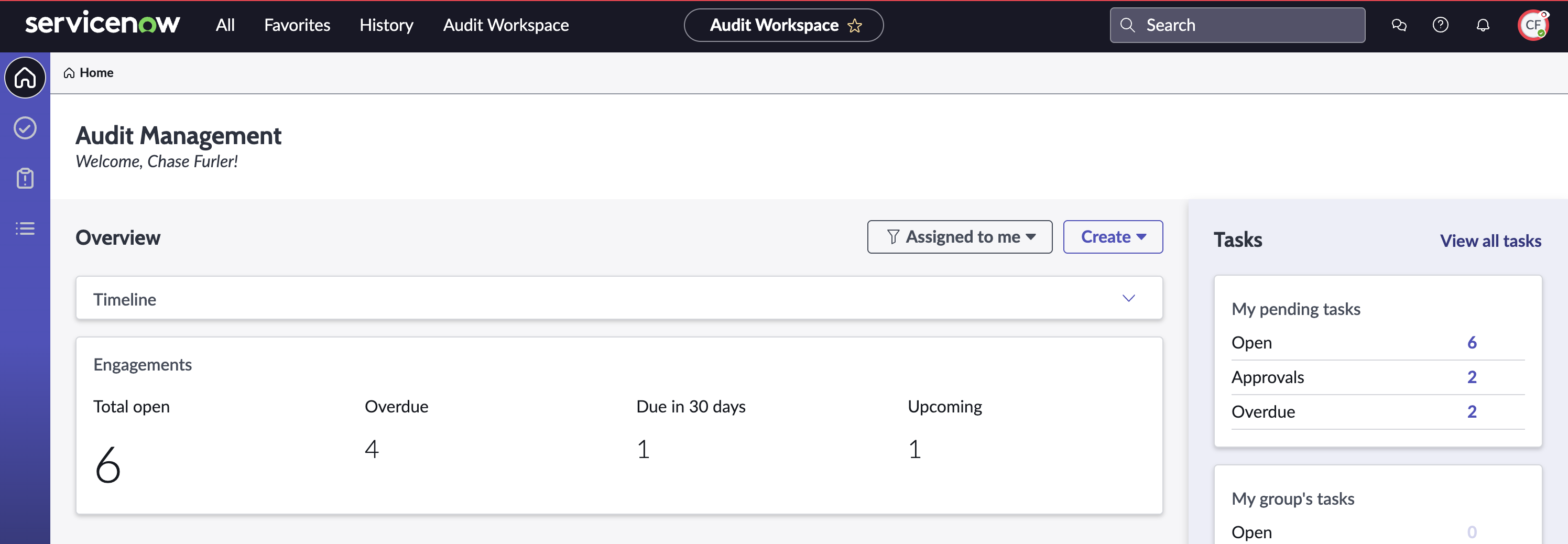Viewport: 1568px width, 544px height.
Task: Click the Upcoming engagements value
Action: click(x=914, y=449)
